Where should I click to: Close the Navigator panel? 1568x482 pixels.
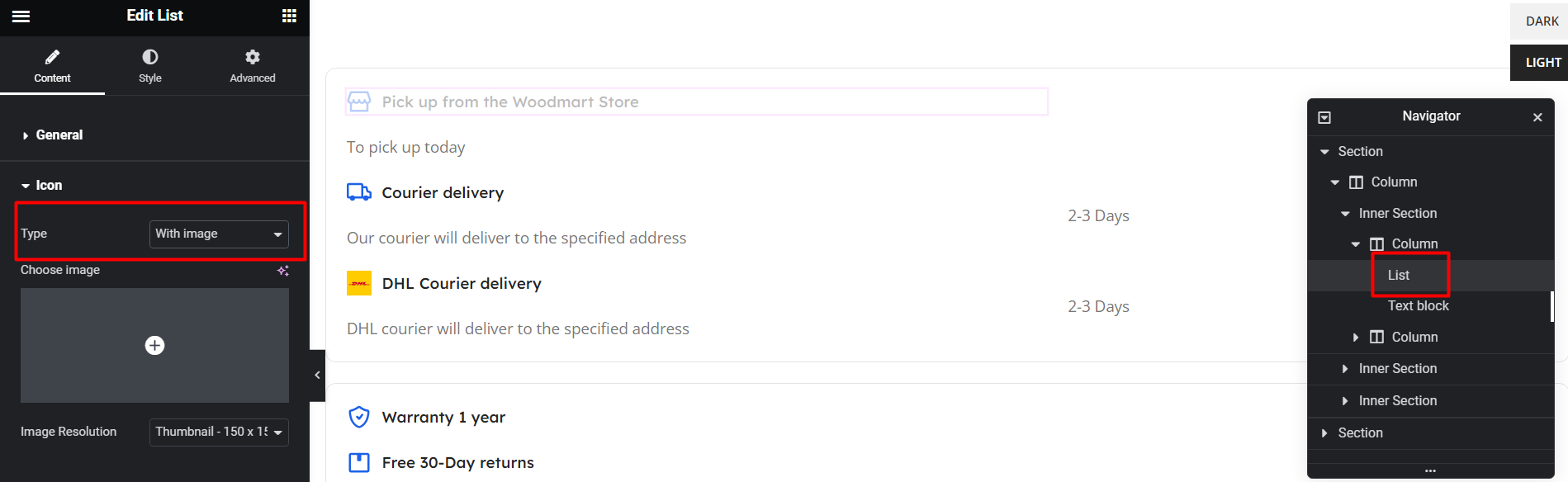click(x=1537, y=117)
